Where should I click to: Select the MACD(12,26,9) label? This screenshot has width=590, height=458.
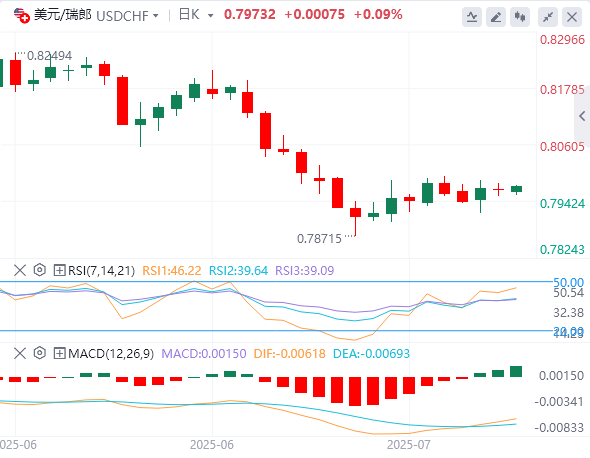tap(111, 354)
